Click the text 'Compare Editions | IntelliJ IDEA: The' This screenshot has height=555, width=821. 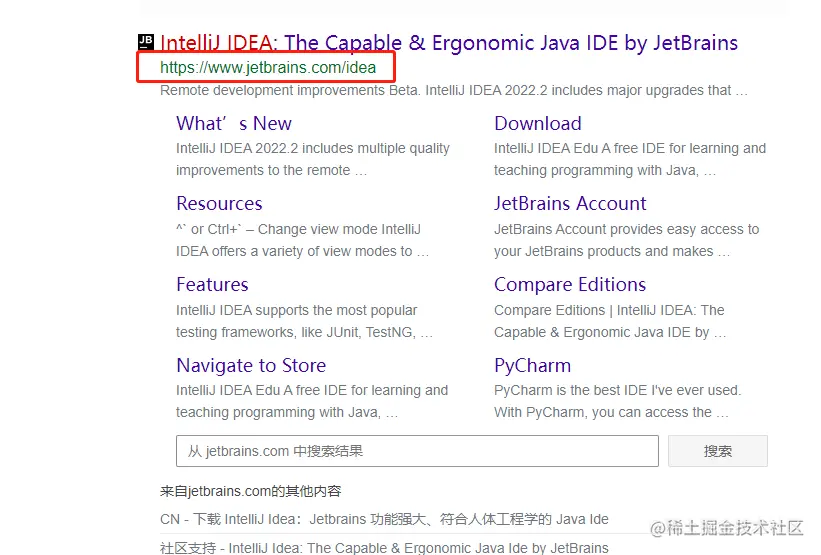click(609, 310)
